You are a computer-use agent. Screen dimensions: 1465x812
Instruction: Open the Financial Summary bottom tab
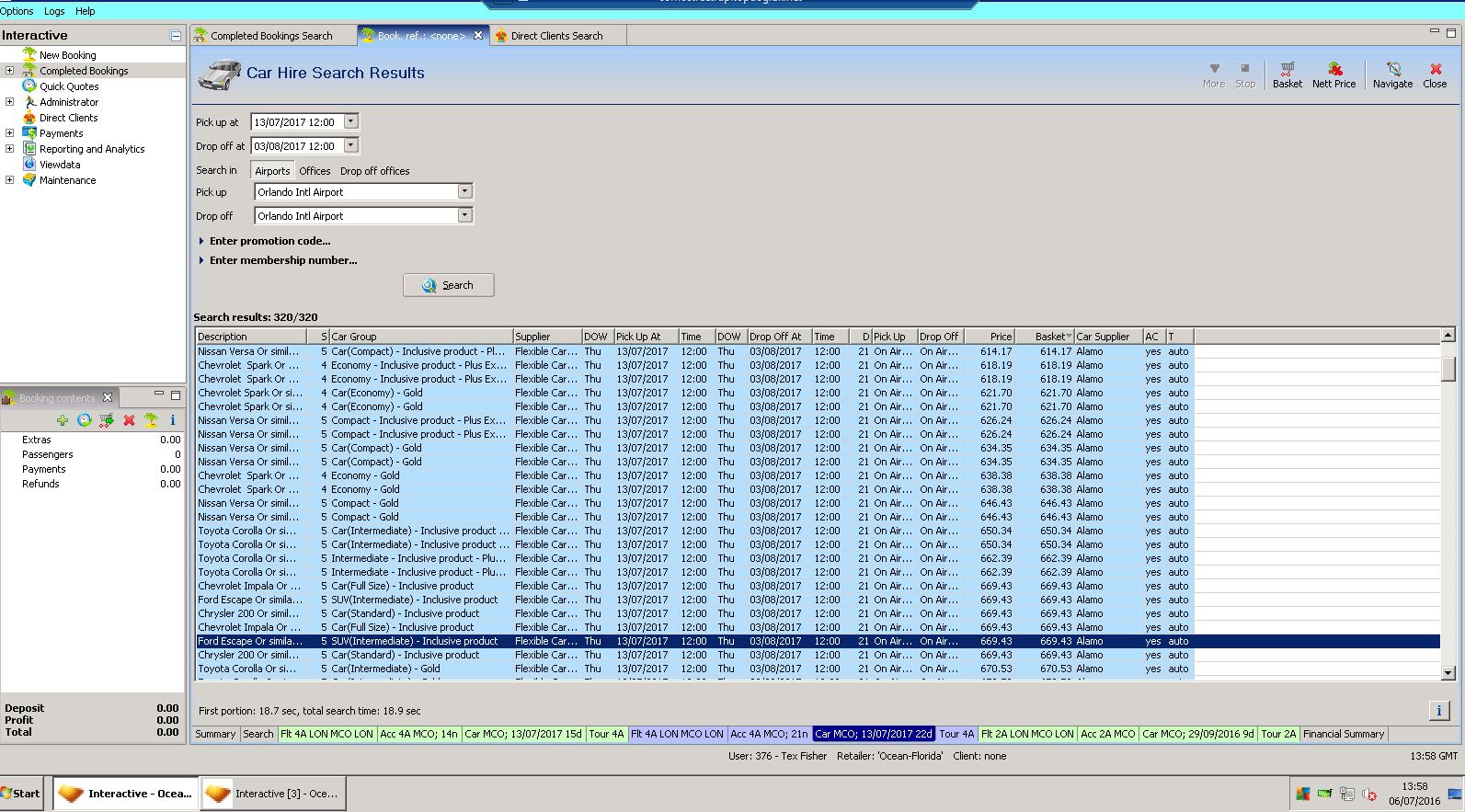click(1343, 734)
